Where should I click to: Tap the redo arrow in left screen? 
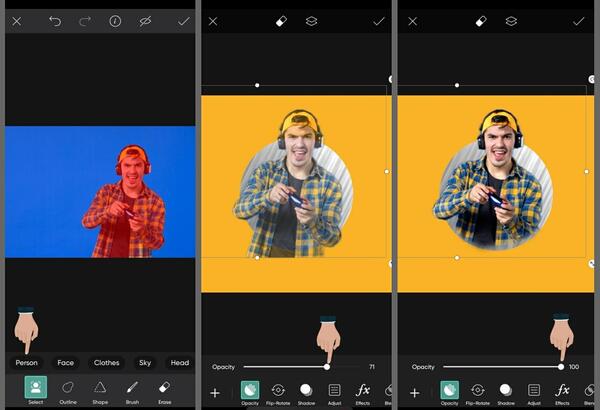[85, 21]
